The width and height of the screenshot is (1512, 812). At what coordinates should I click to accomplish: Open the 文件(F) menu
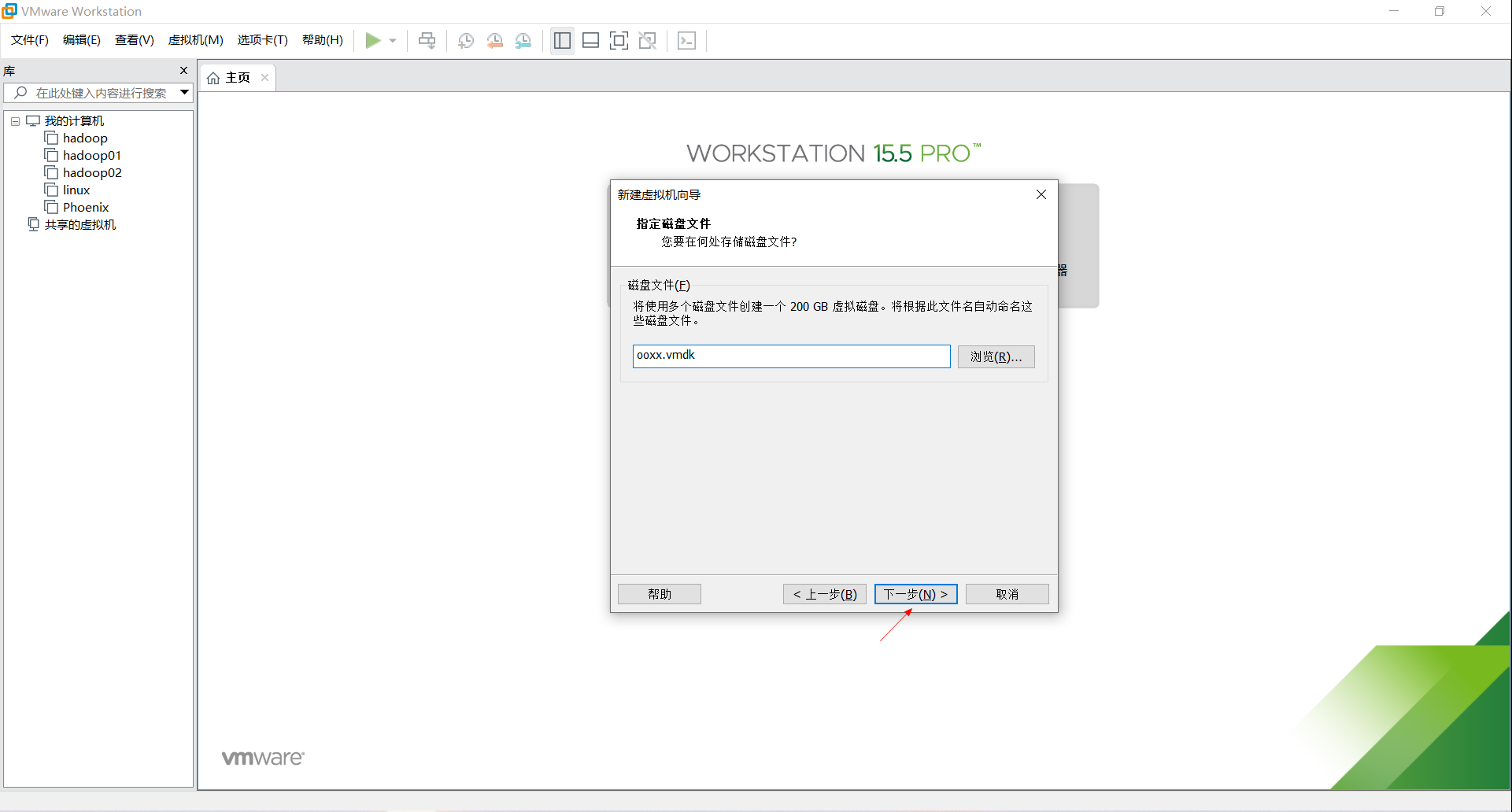coord(30,40)
